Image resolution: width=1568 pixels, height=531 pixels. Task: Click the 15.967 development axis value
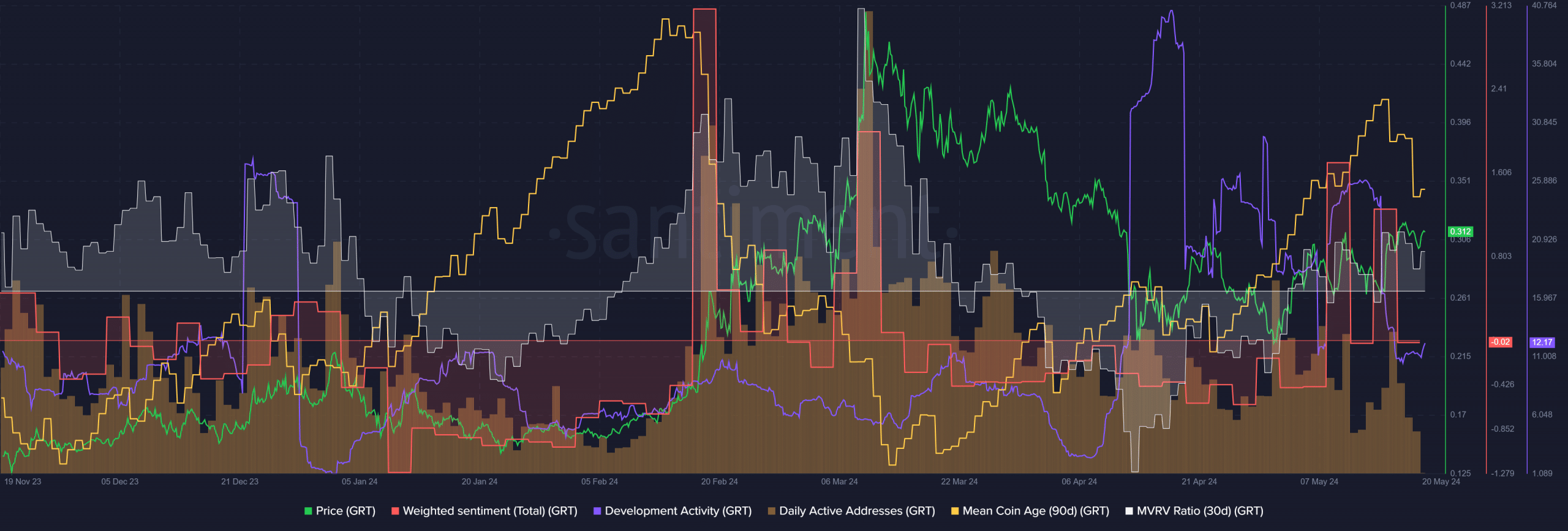pyautogui.click(x=1544, y=298)
